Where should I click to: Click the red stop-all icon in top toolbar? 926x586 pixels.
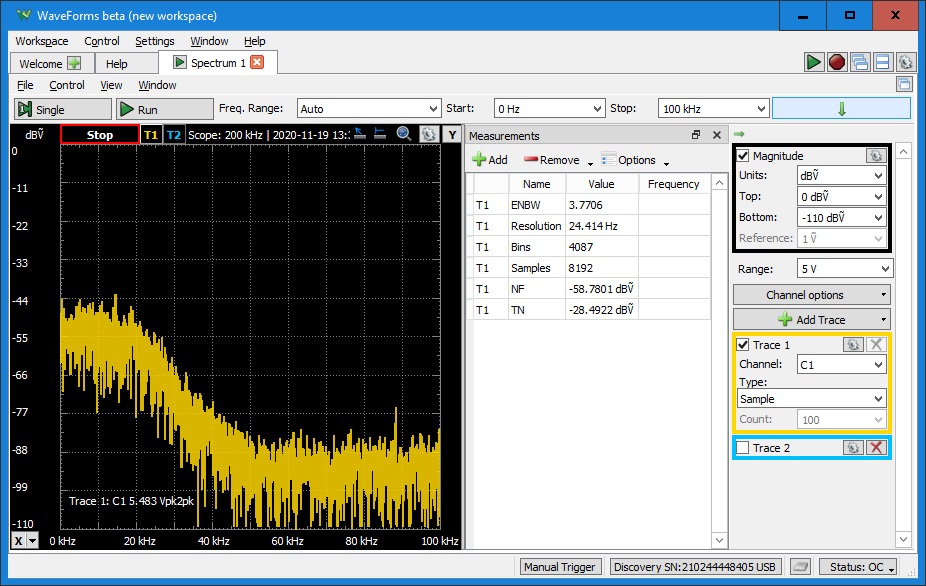coord(837,62)
